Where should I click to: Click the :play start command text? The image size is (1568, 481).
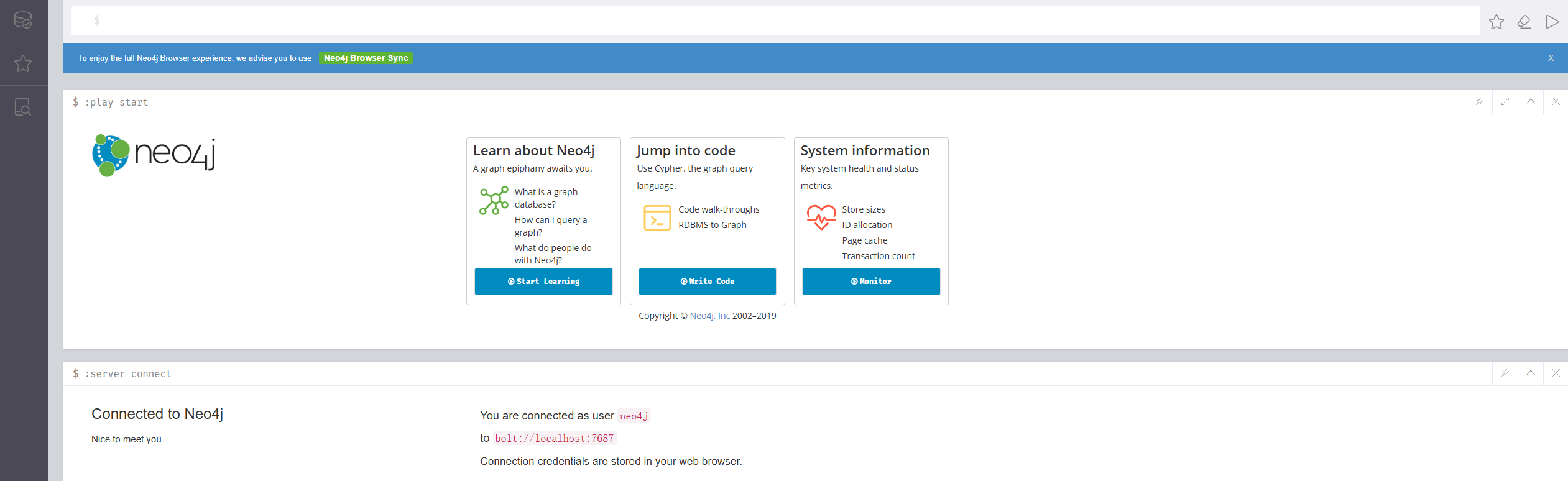pyautogui.click(x=116, y=102)
